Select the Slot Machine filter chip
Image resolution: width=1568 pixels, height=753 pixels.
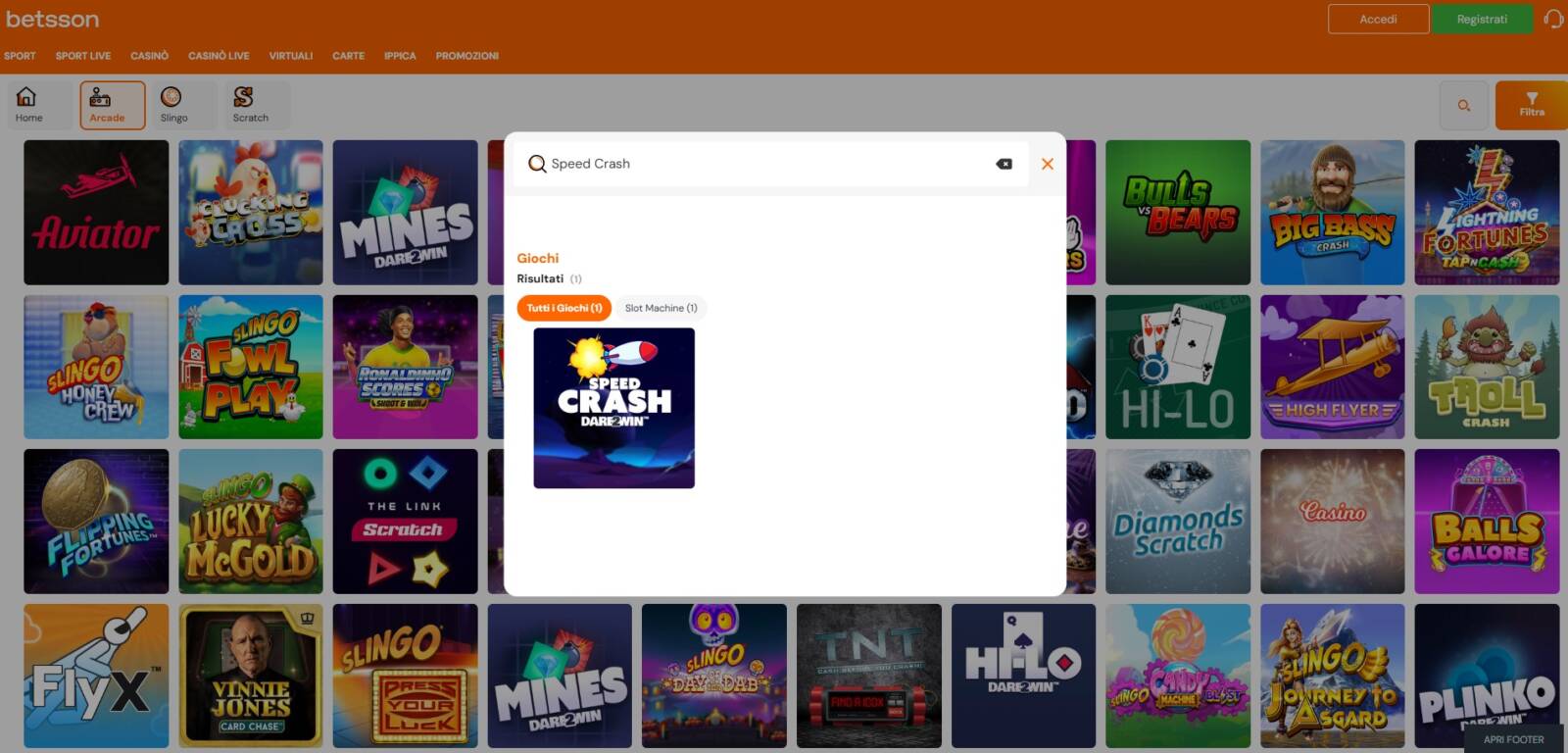click(x=661, y=308)
